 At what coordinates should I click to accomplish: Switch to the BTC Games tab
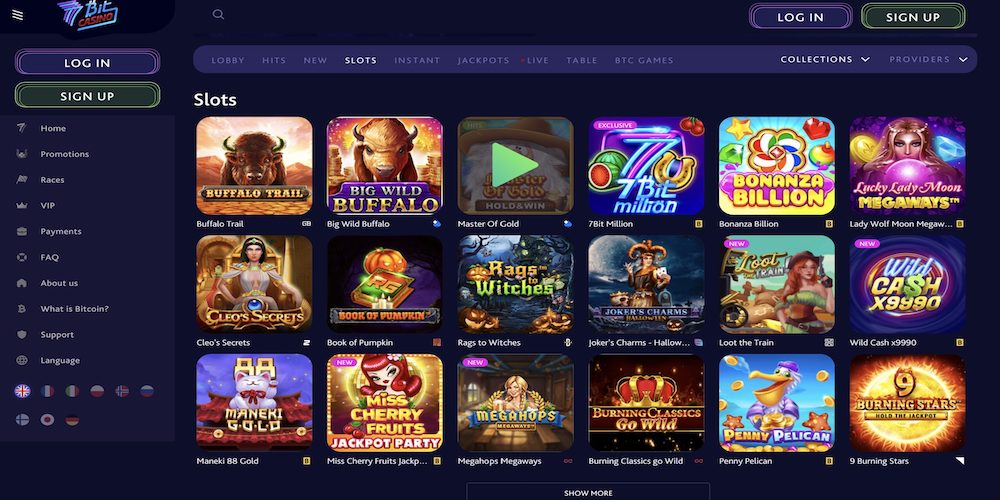(x=644, y=61)
